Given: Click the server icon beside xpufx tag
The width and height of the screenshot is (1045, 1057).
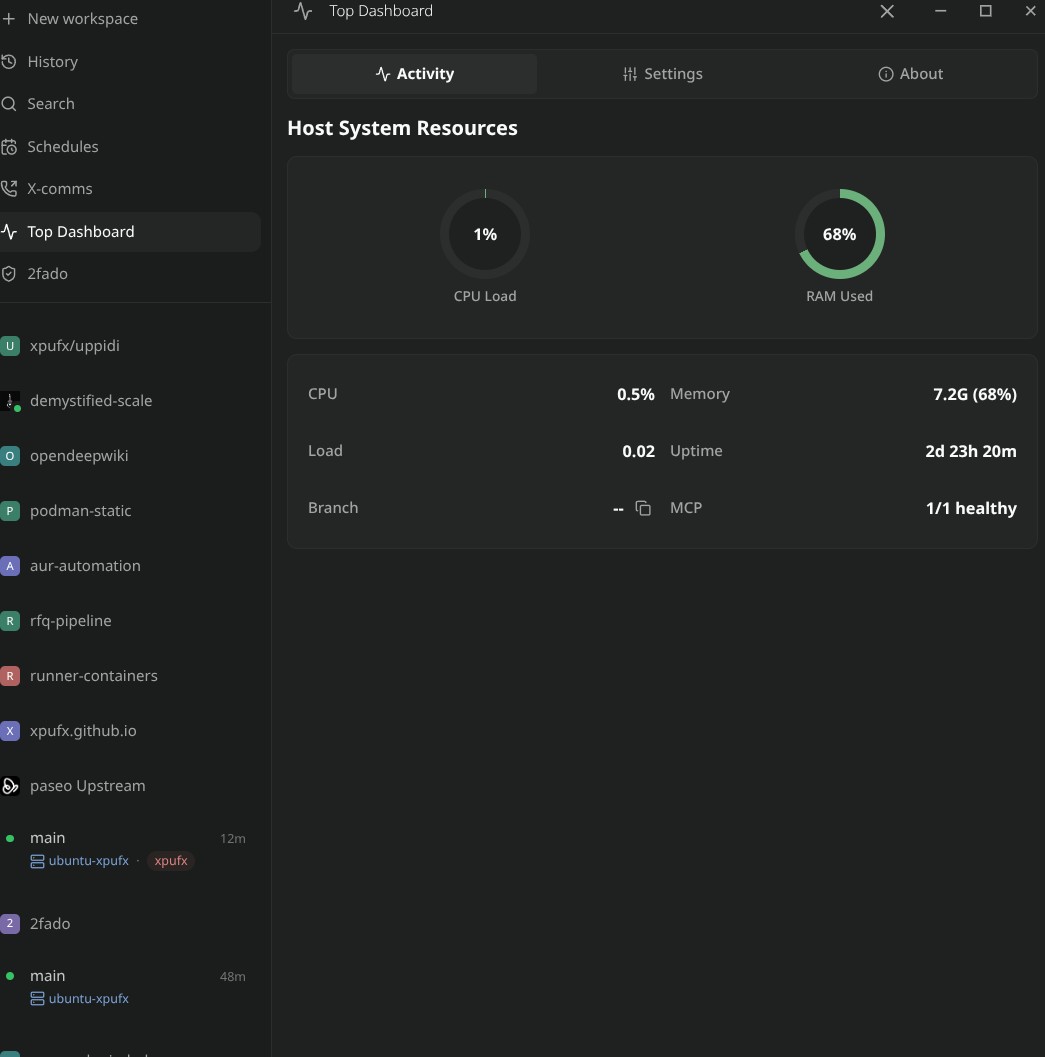Looking at the screenshot, I should coord(37,862).
